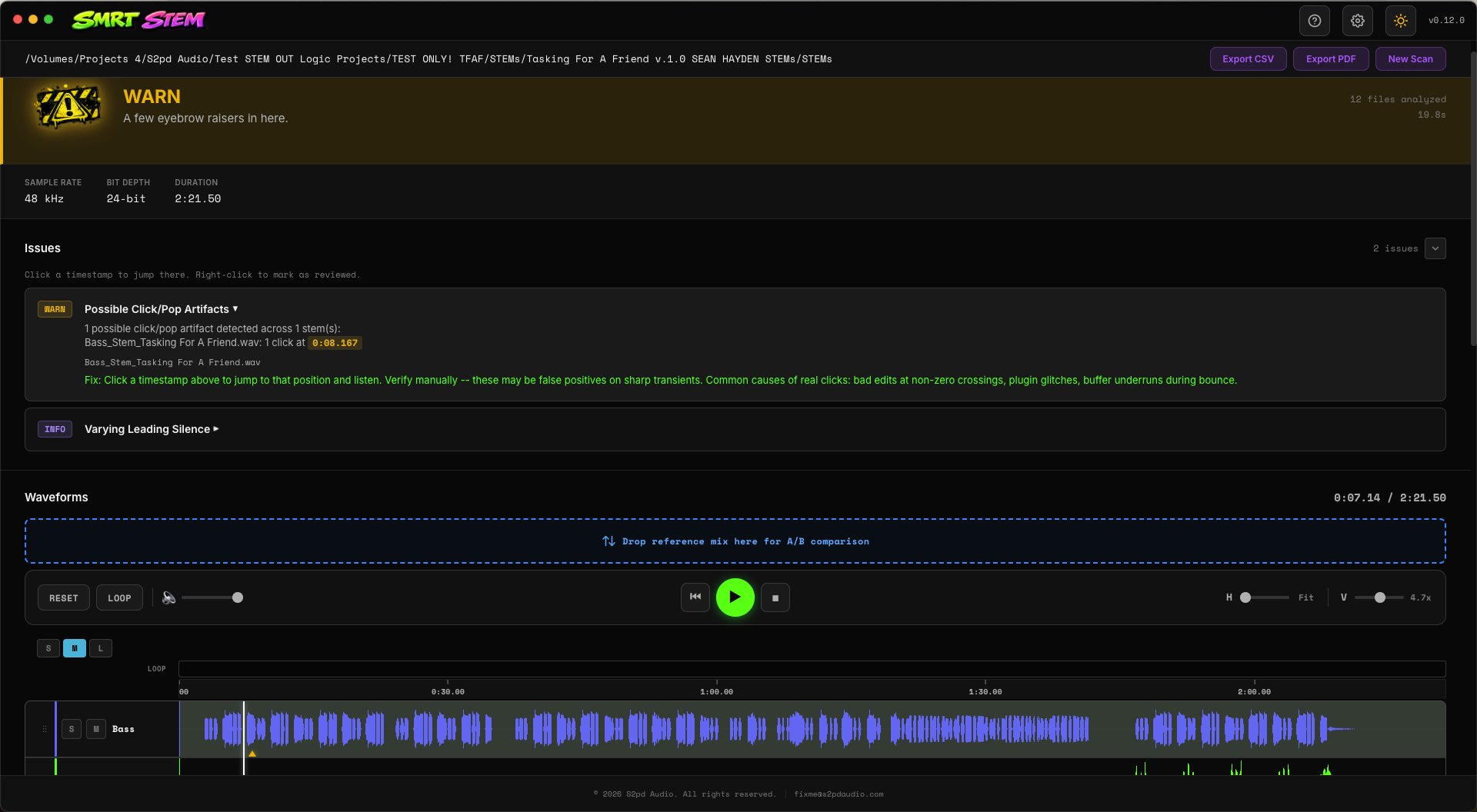Viewport: 1477px width, 812px height.
Task: Stop playback with the square button
Action: pyautogui.click(x=775, y=597)
